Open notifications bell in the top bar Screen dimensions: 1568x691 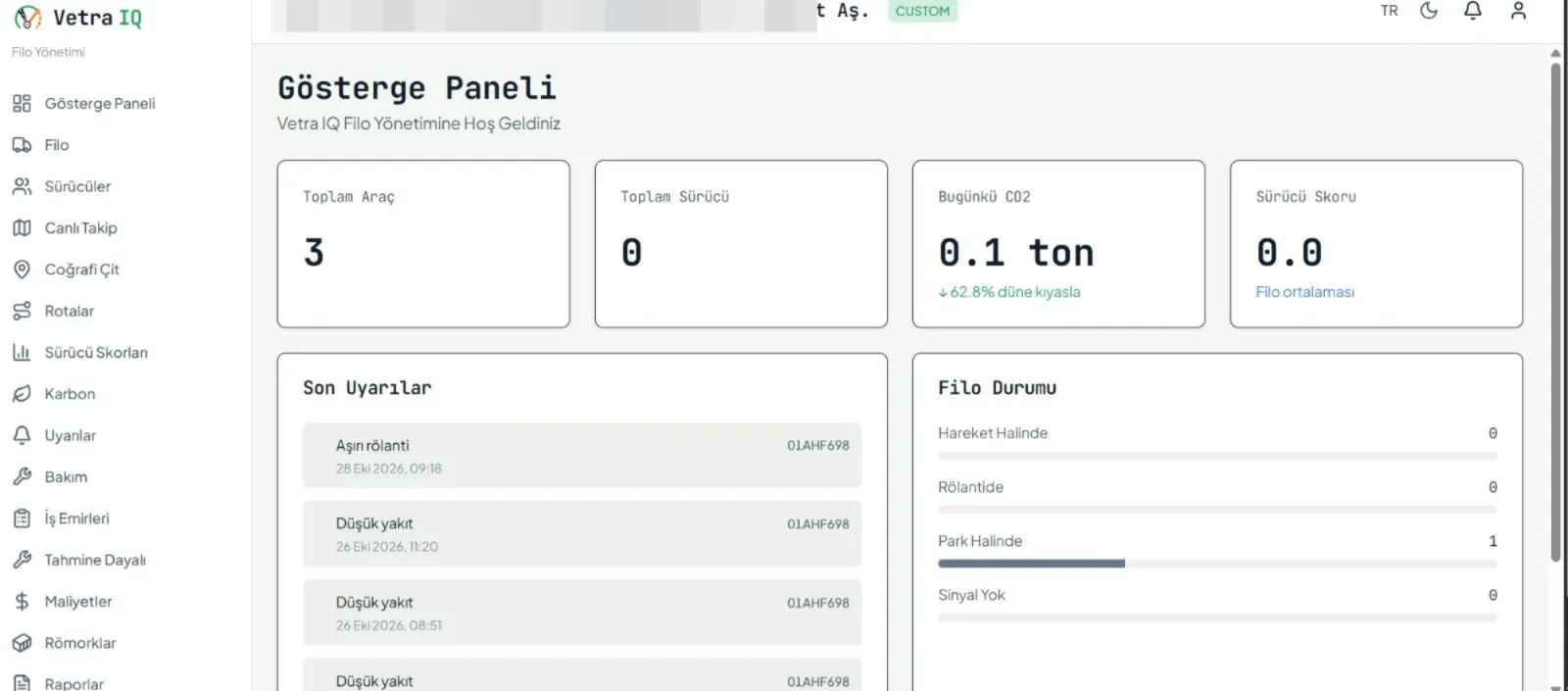[1473, 11]
